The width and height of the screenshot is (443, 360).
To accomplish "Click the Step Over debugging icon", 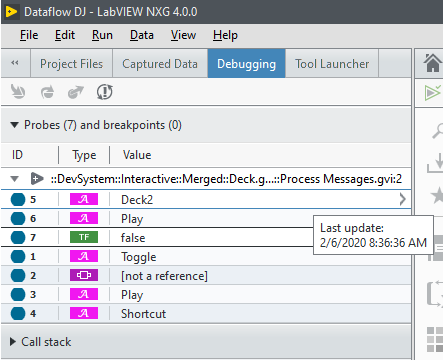I will [47, 92].
